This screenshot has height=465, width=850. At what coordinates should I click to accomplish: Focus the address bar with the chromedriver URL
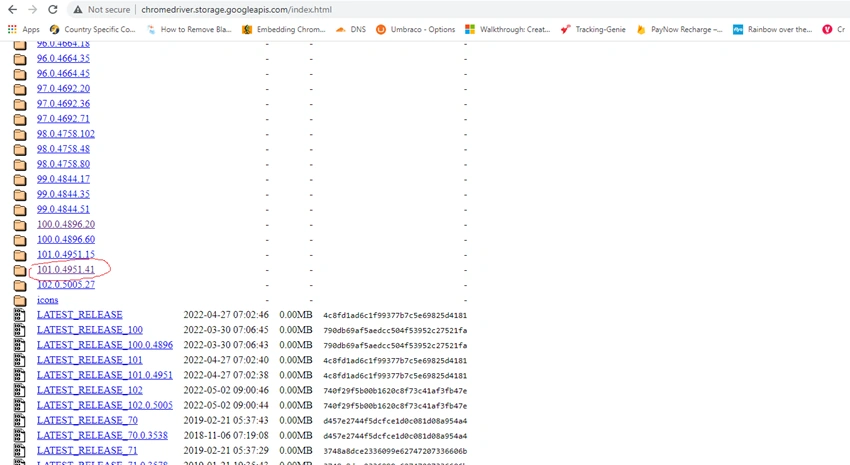click(236, 10)
